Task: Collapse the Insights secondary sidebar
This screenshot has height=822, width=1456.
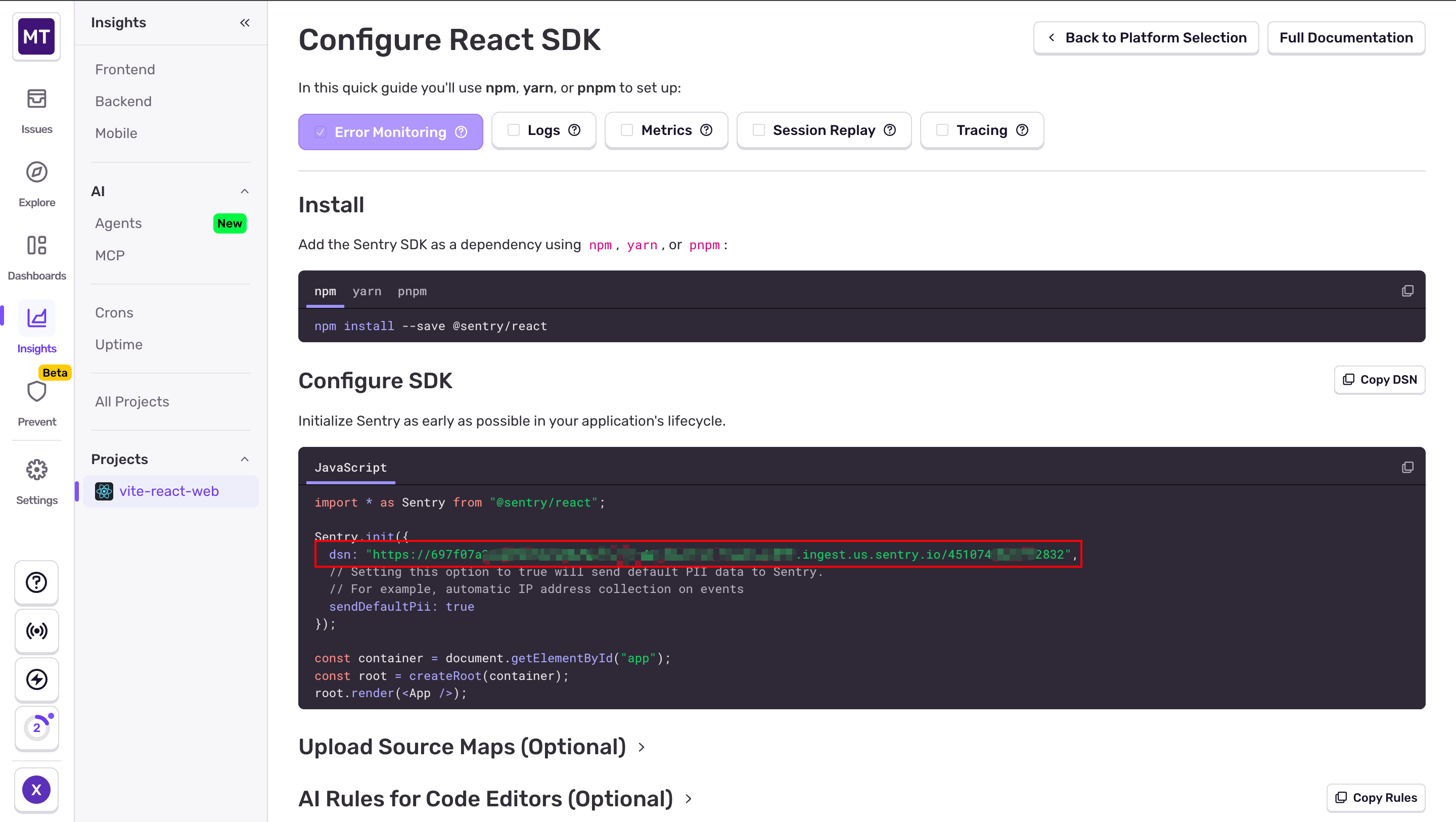Action: tap(245, 23)
